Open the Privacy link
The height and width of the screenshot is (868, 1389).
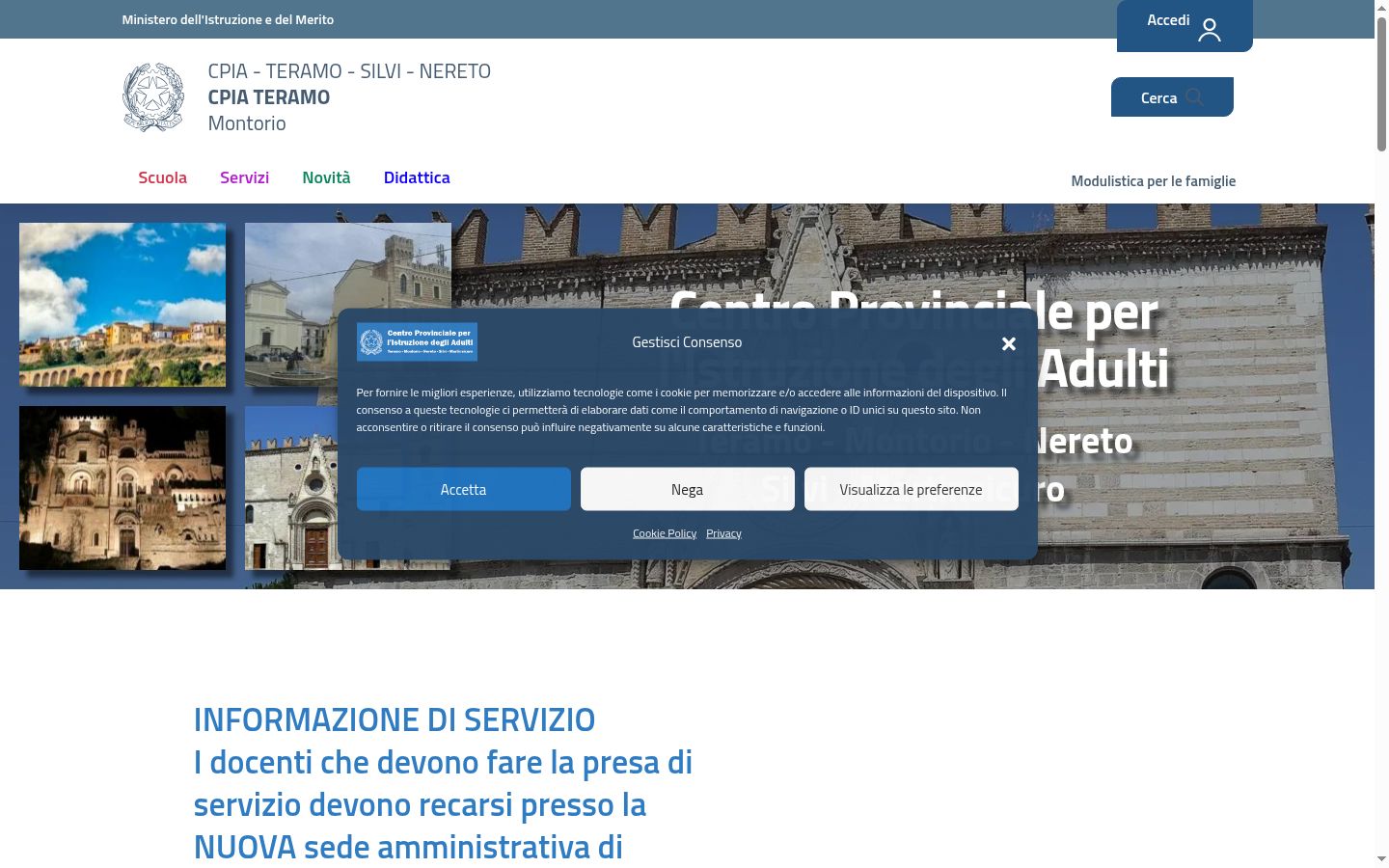coord(723,533)
